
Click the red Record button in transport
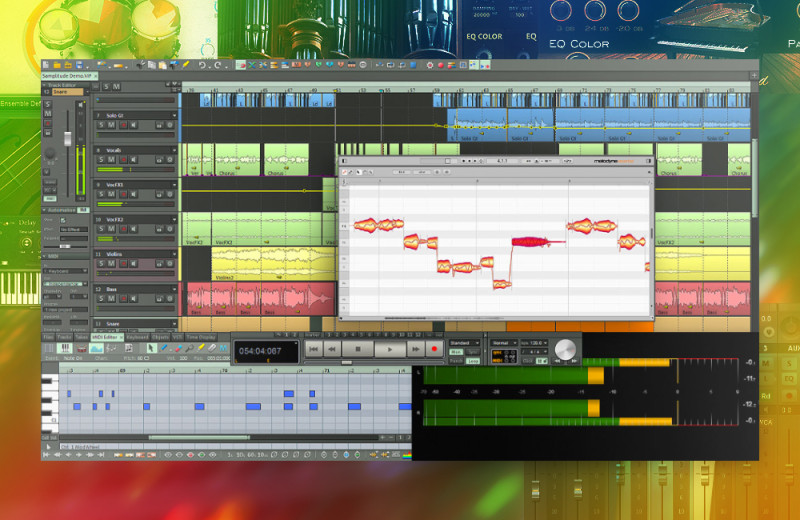click(x=434, y=349)
